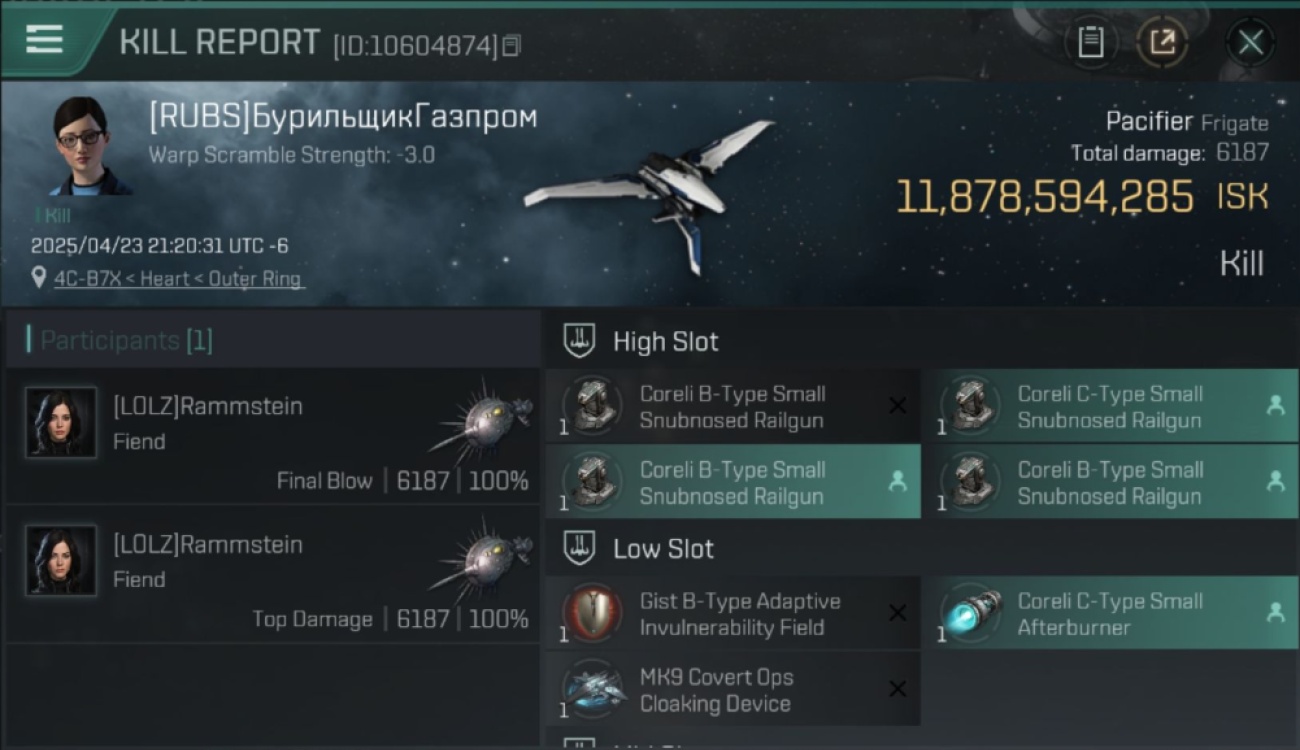
Task: Select Final Blow Rammstein portrait
Action: (x=61, y=423)
